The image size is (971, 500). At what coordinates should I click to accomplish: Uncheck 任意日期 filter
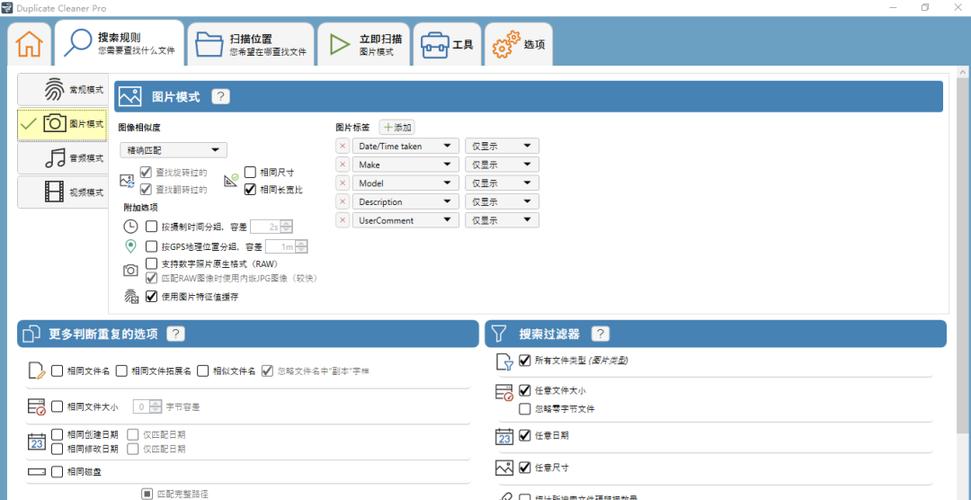pos(525,436)
